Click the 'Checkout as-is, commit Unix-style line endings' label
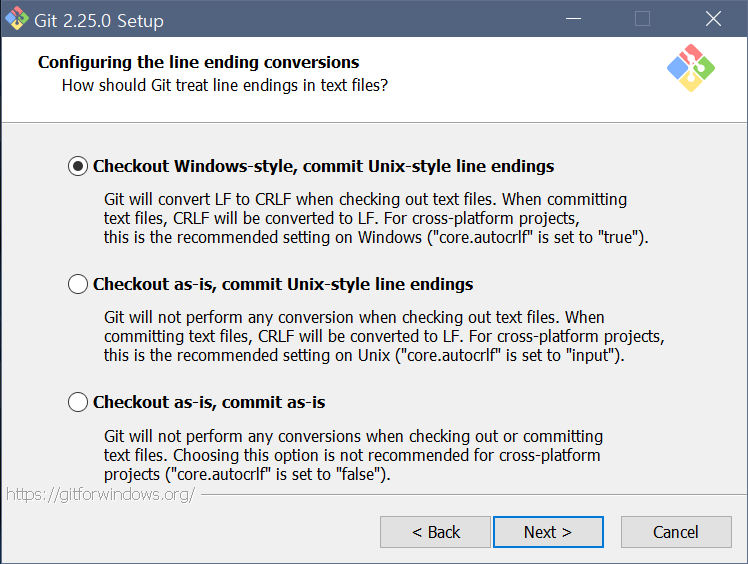This screenshot has width=748, height=564. 283,284
